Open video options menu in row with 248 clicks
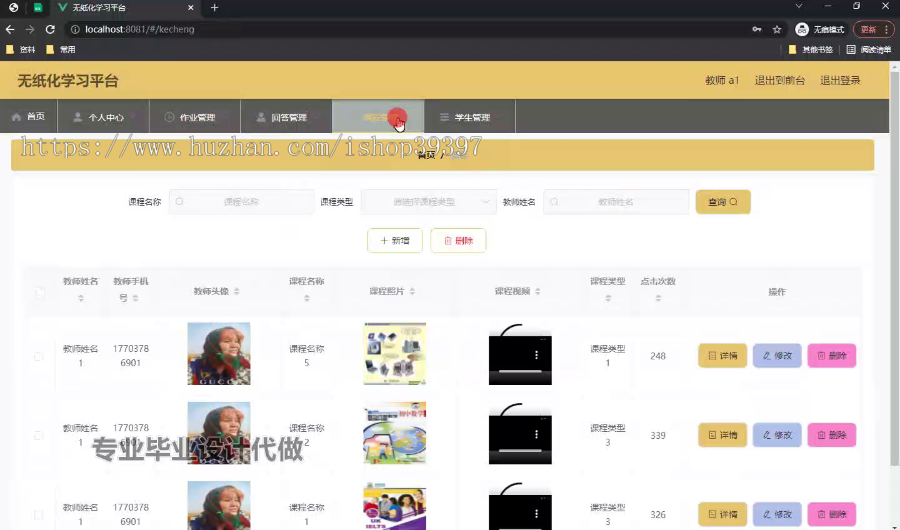The height and width of the screenshot is (530, 900). [536, 355]
